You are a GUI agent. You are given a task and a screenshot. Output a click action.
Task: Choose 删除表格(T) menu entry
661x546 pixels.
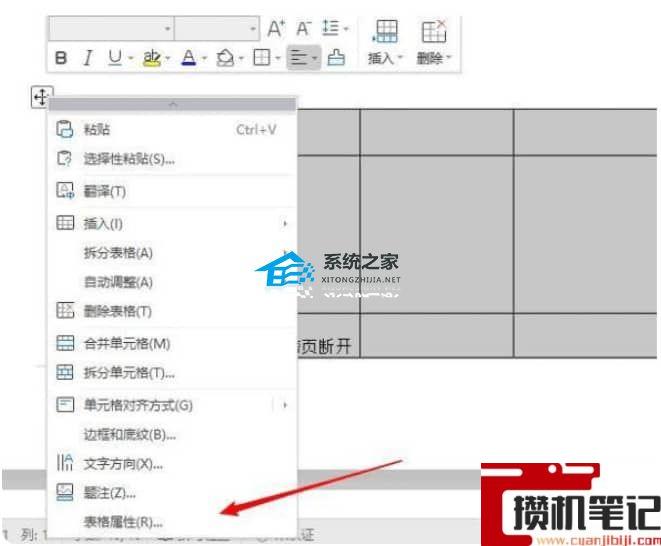[173, 311]
